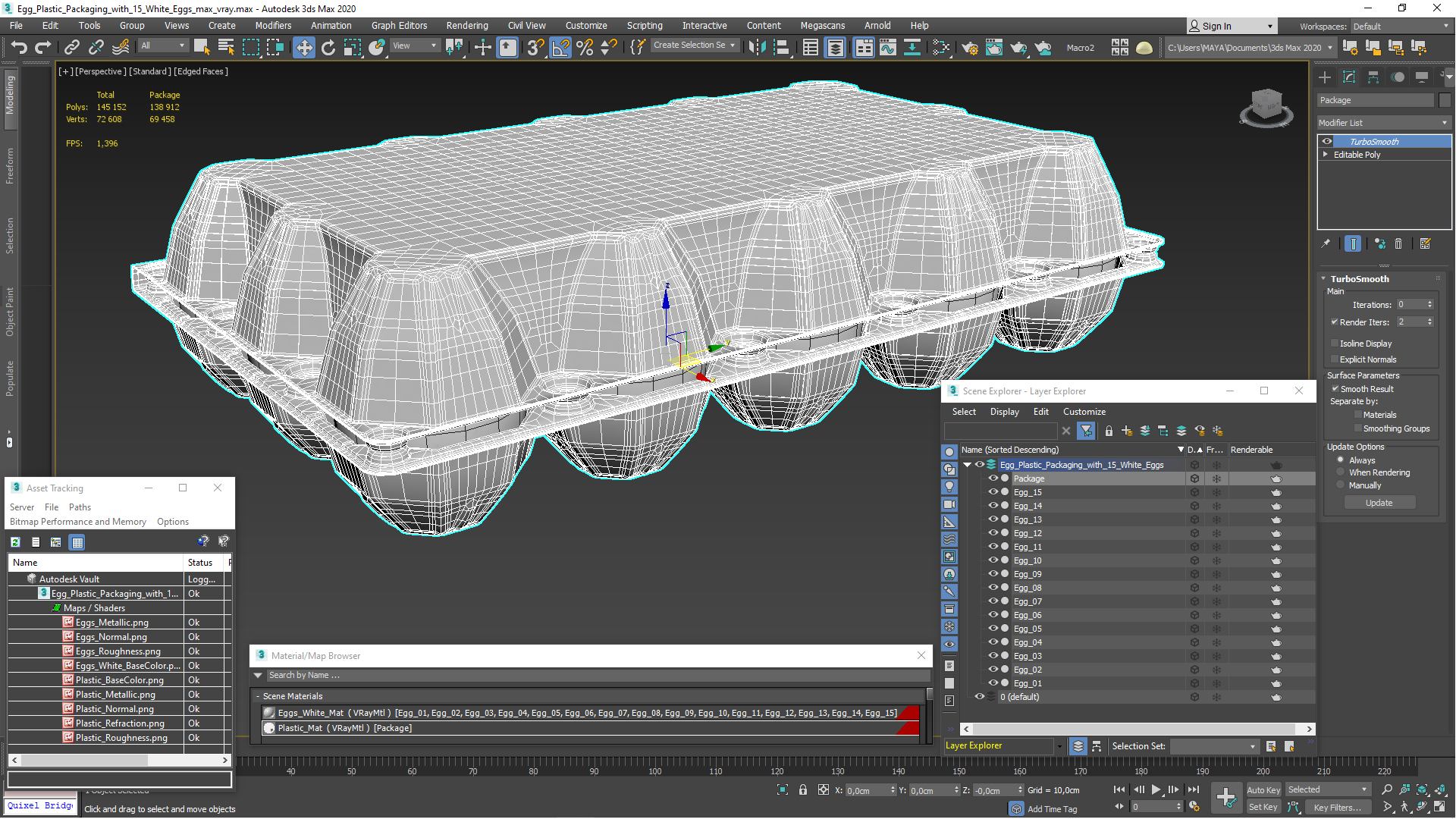Open the Modifier List dropdown
Viewport: 1456px width, 819px height.
coord(1384,122)
